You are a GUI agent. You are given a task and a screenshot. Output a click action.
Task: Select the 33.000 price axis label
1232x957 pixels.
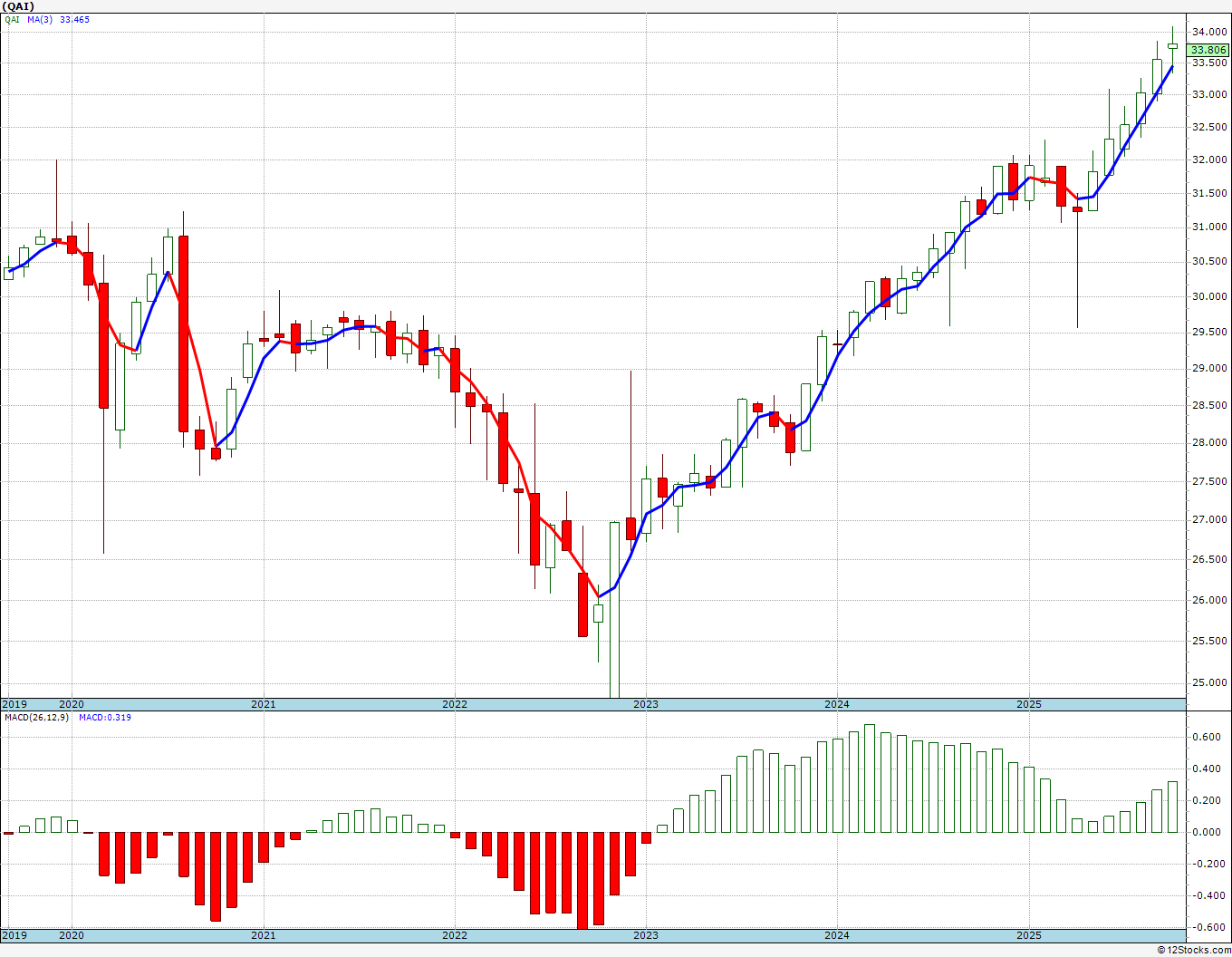(x=1210, y=94)
